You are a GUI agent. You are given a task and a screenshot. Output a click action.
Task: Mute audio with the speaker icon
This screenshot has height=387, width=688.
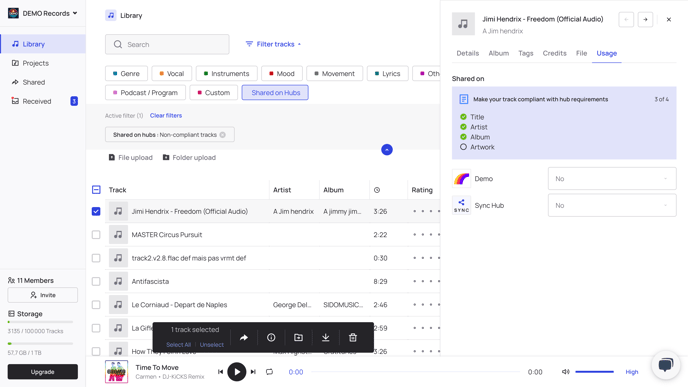(566, 372)
